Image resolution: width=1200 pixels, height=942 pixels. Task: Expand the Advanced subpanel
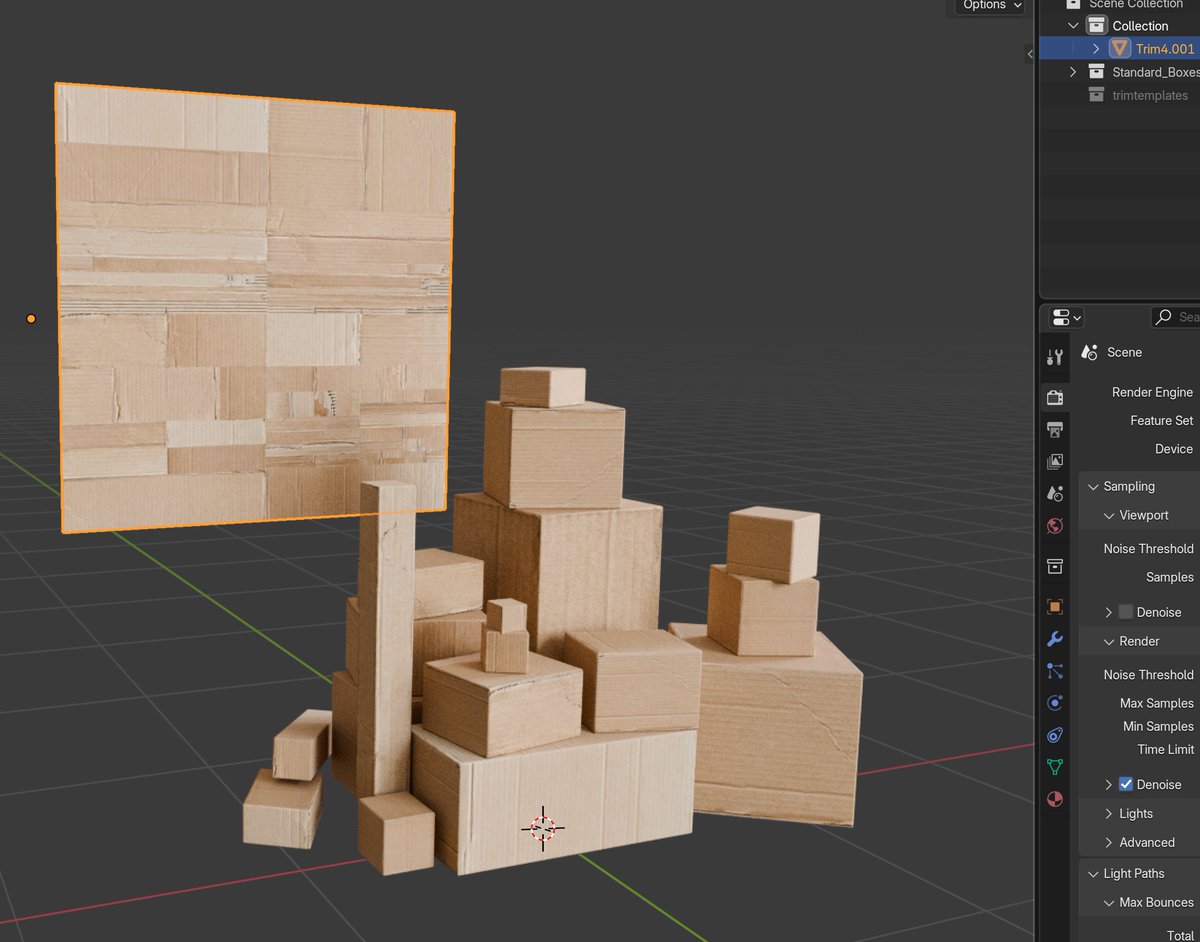click(1109, 843)
